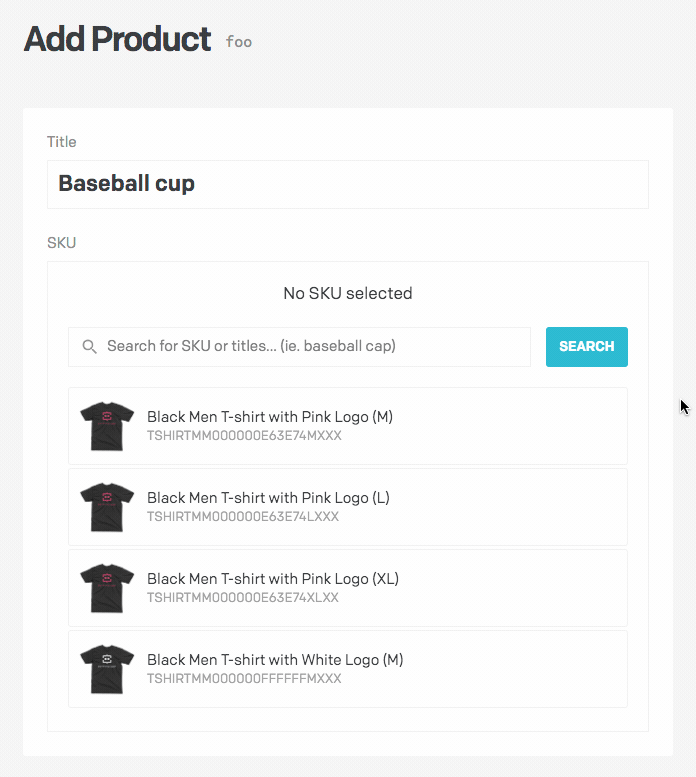Select Black Men T-shirt with Pink Logo (M)
Image resolution: width=696 pixels, height=777 pixels.
pos(348,426)
